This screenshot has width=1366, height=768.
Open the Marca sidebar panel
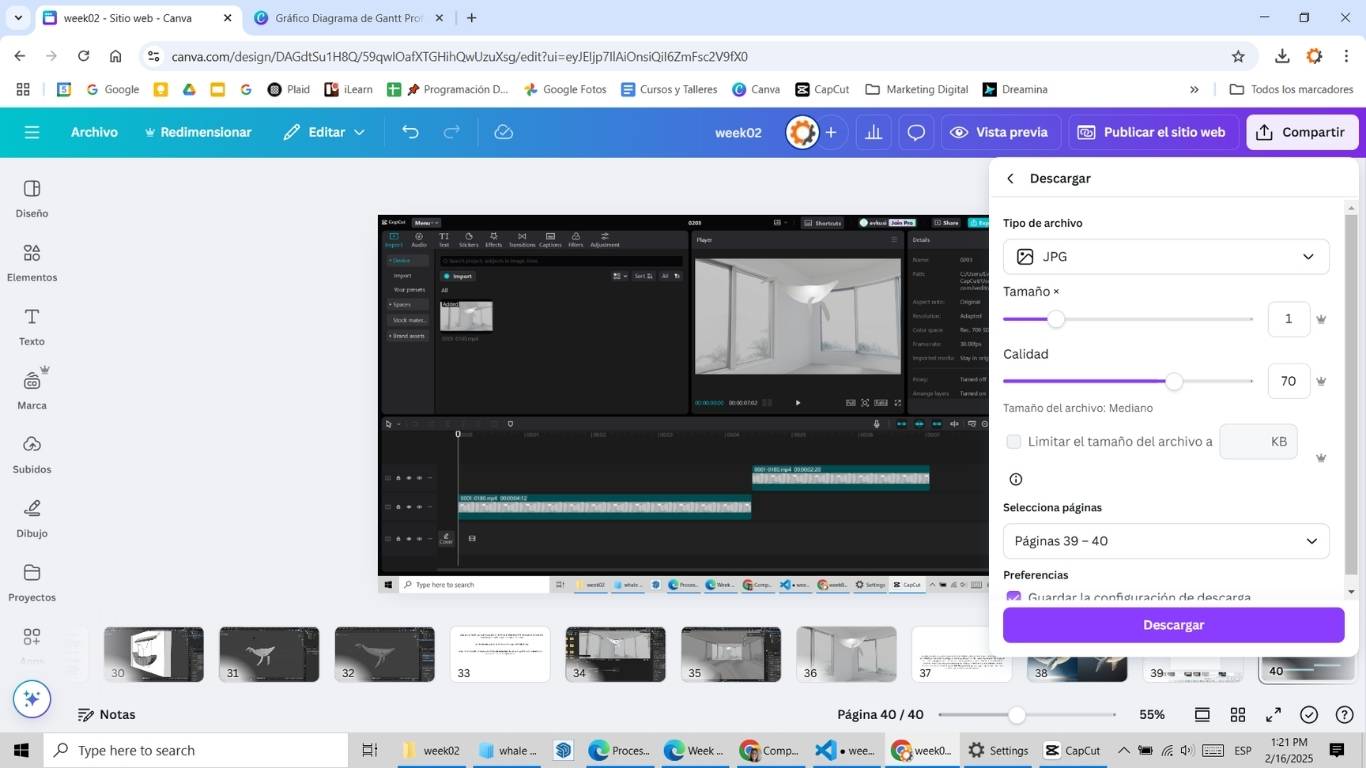[x=32, y=391]
